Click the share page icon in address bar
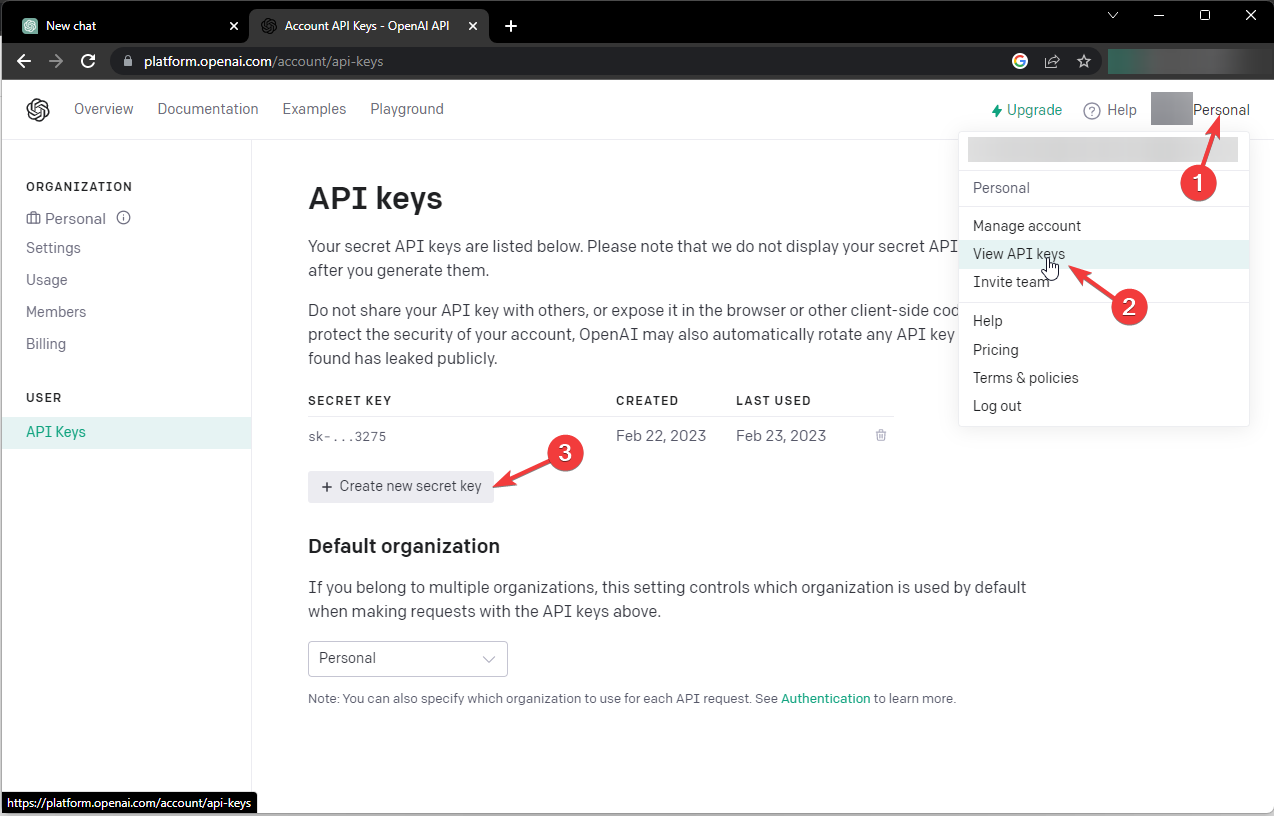The height and width of the screenshot is (816, 1274). point(1052,61)
